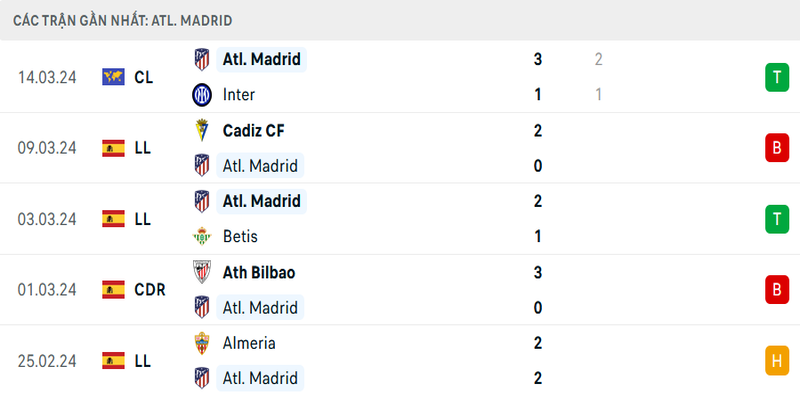Click green T badge for Betis match
Image resolution: width=800 pixels, height=400 pixels.
point(775,219)
